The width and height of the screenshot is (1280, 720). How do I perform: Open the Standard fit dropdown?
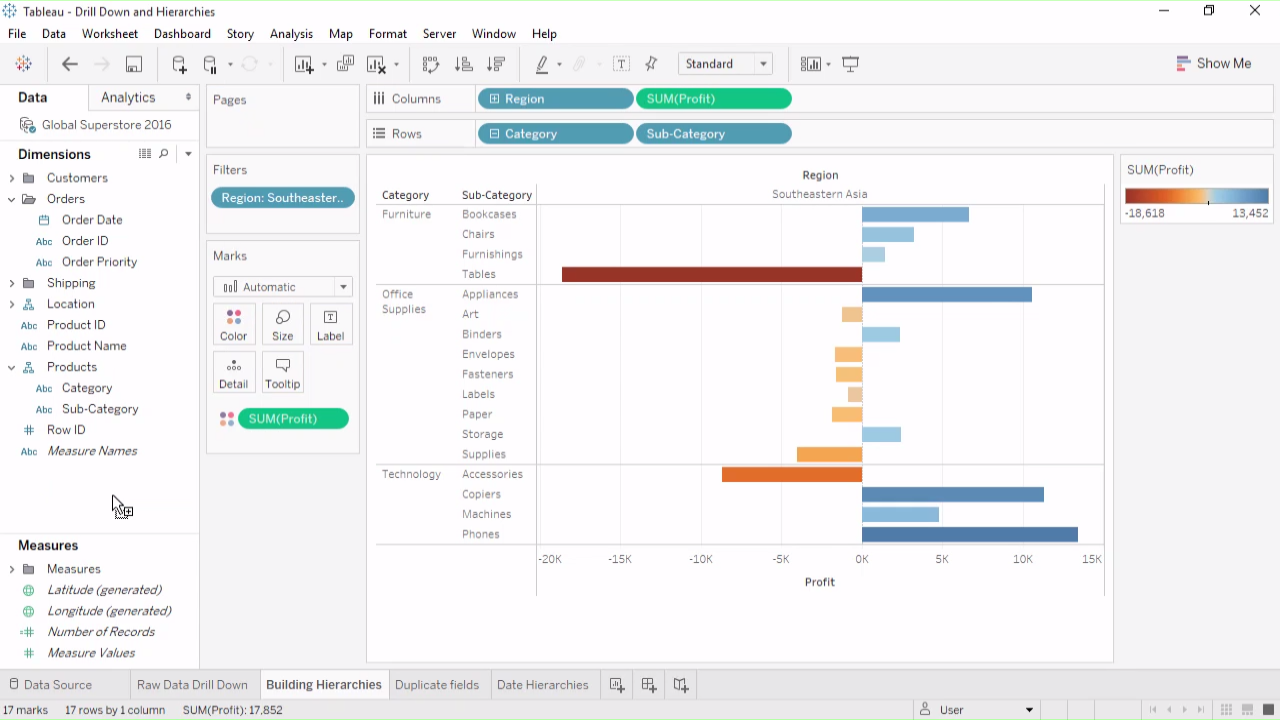pyautogui.click(x=725, y=64)
